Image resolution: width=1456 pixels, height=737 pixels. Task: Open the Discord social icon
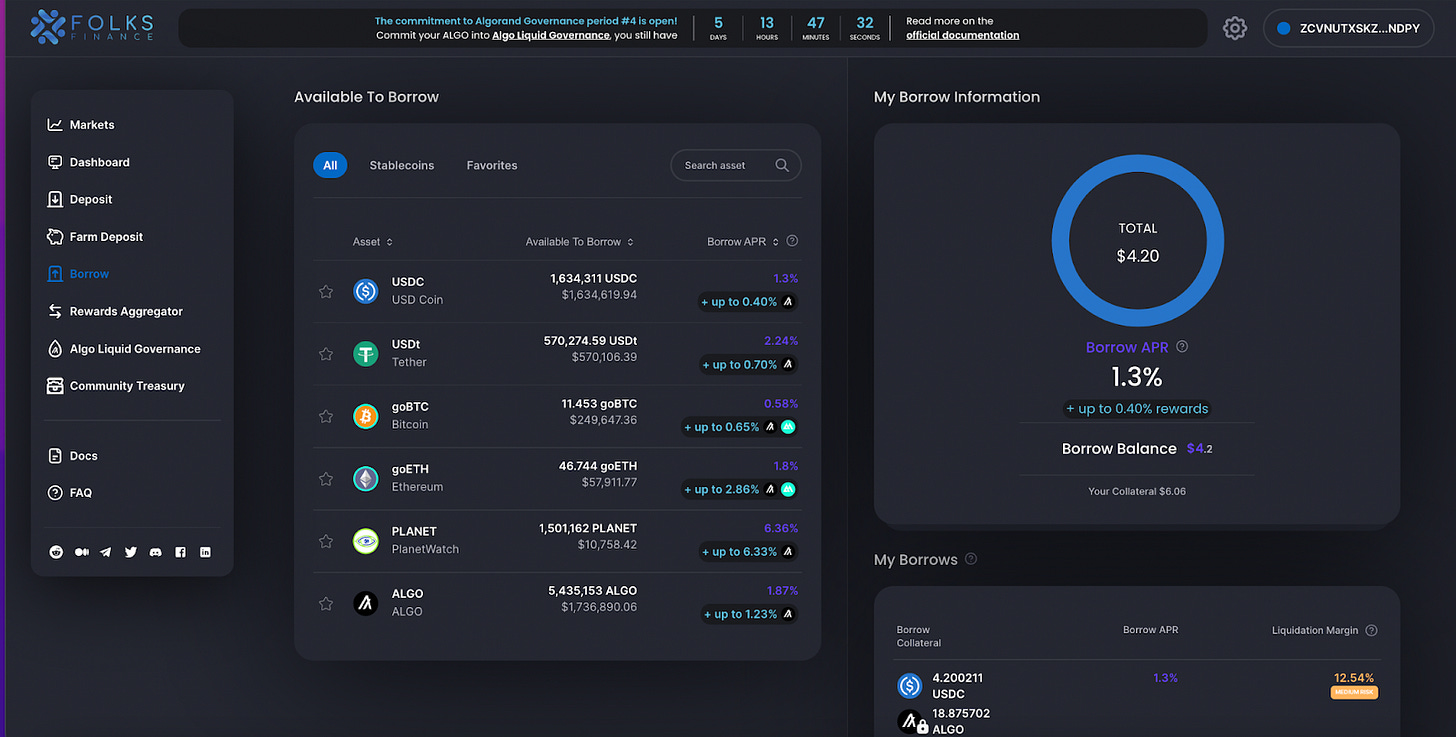156,552
